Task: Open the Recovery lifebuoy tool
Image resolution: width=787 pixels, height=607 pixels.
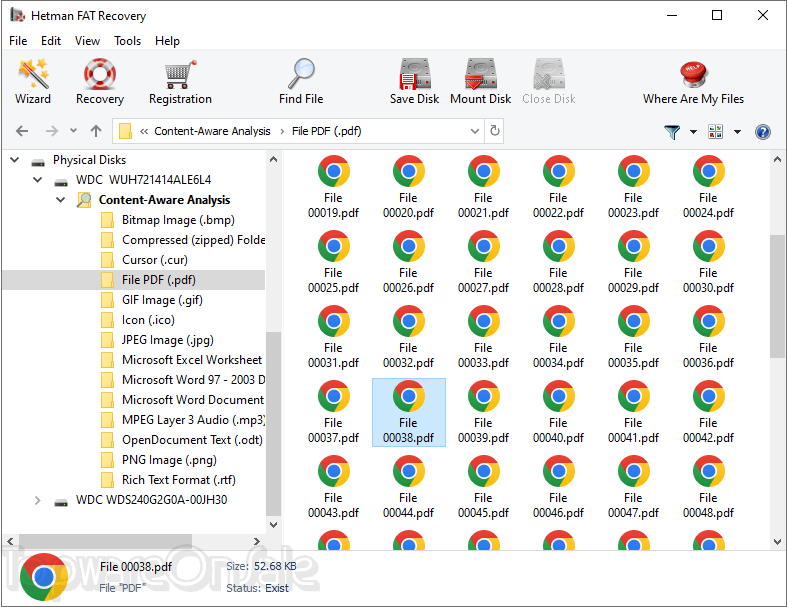Action: (99, 82)
